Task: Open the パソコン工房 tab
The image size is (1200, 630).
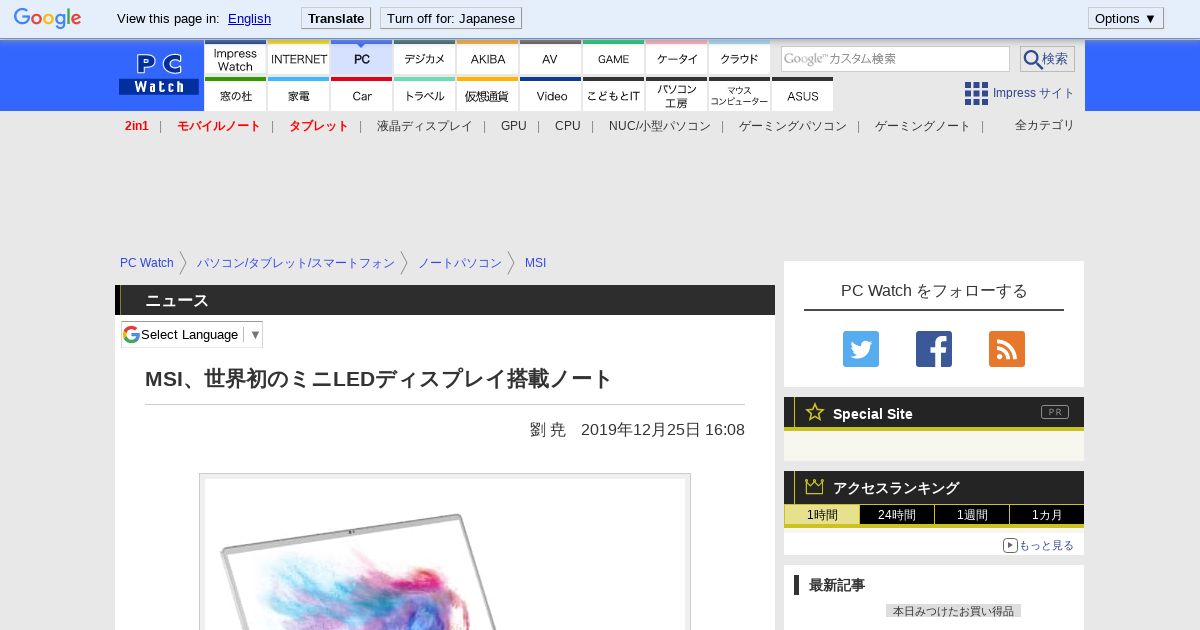Action: click(x=676, y=95)
